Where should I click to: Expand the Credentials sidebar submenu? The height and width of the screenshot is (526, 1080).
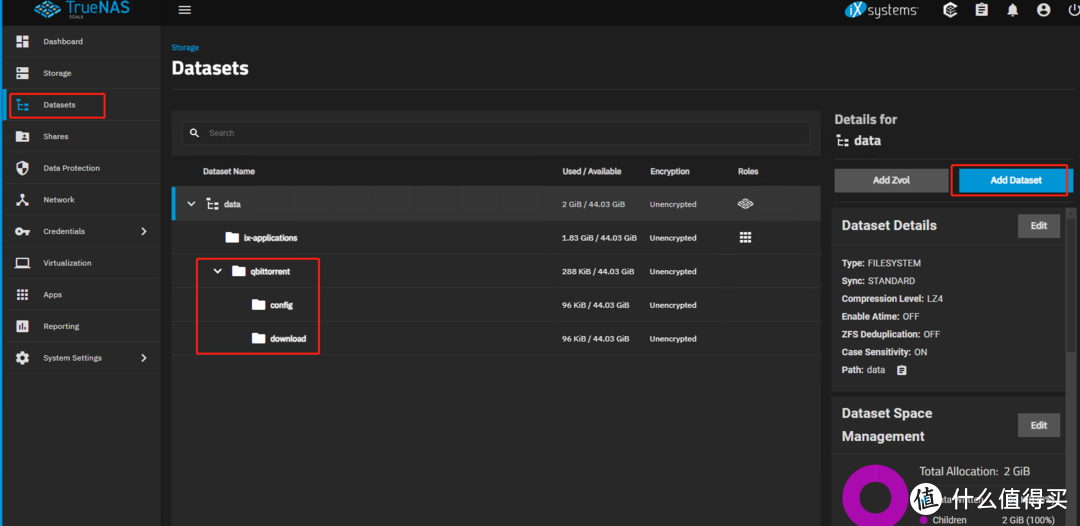143,231
